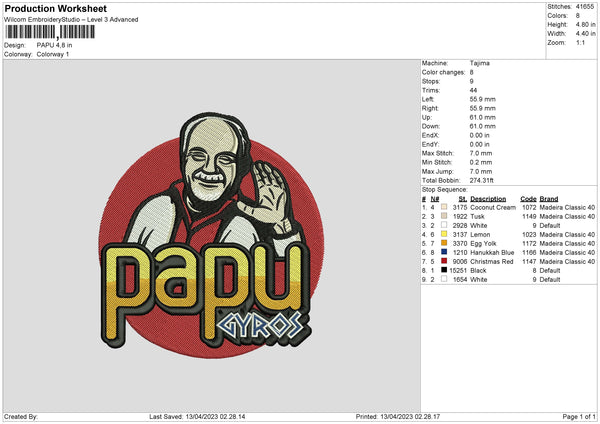This screenshot has height=424, width=600.
Task: Click 'Christmas Red' description row
Action: [492, 261]
